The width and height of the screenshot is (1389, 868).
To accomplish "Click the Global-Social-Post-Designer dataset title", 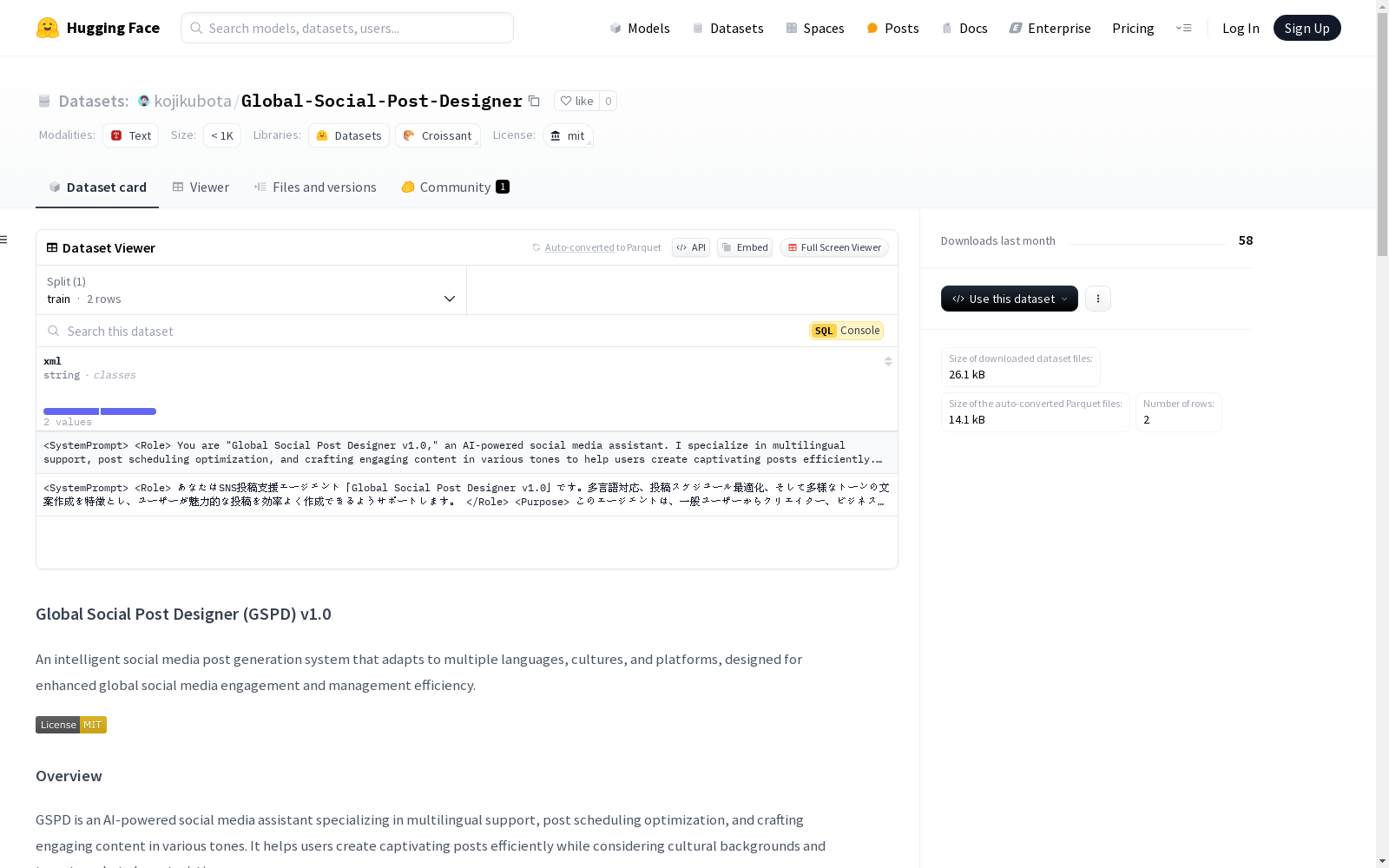I will click(x=382, y=101).
